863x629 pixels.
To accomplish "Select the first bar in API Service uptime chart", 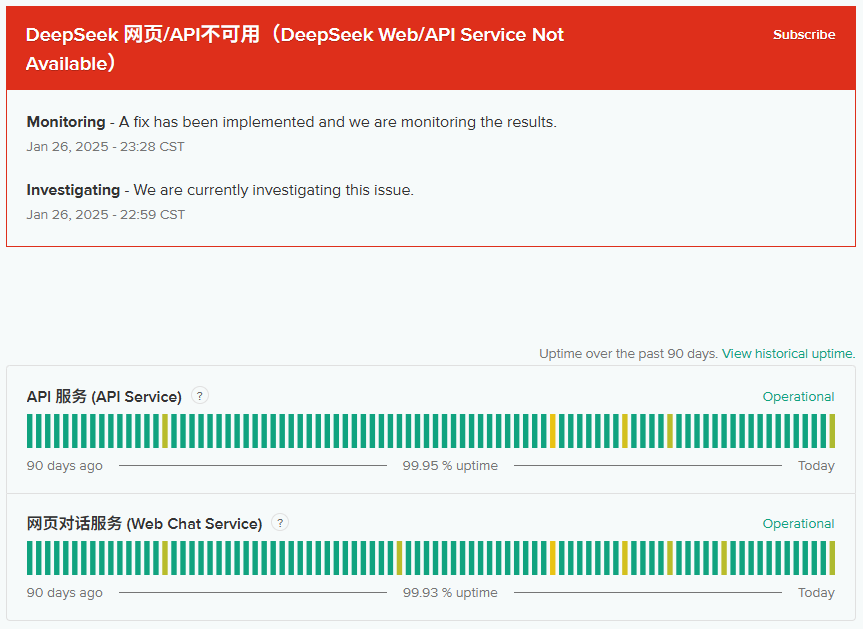I will (x=30, y=431).
